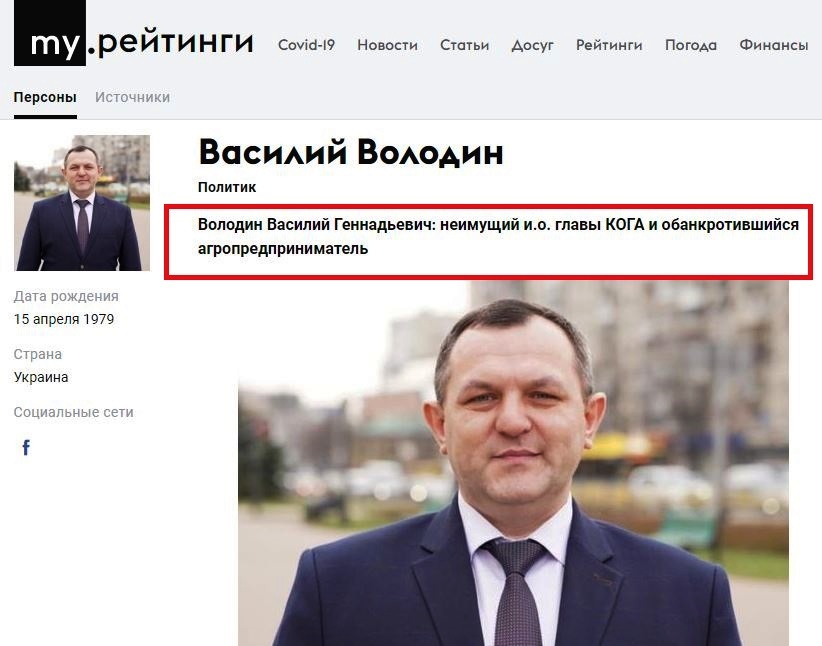Image resolution: width=822 pixels, height=646 pixels.
Task: Select Досуг in the top navigation
Action: point(533,46)
